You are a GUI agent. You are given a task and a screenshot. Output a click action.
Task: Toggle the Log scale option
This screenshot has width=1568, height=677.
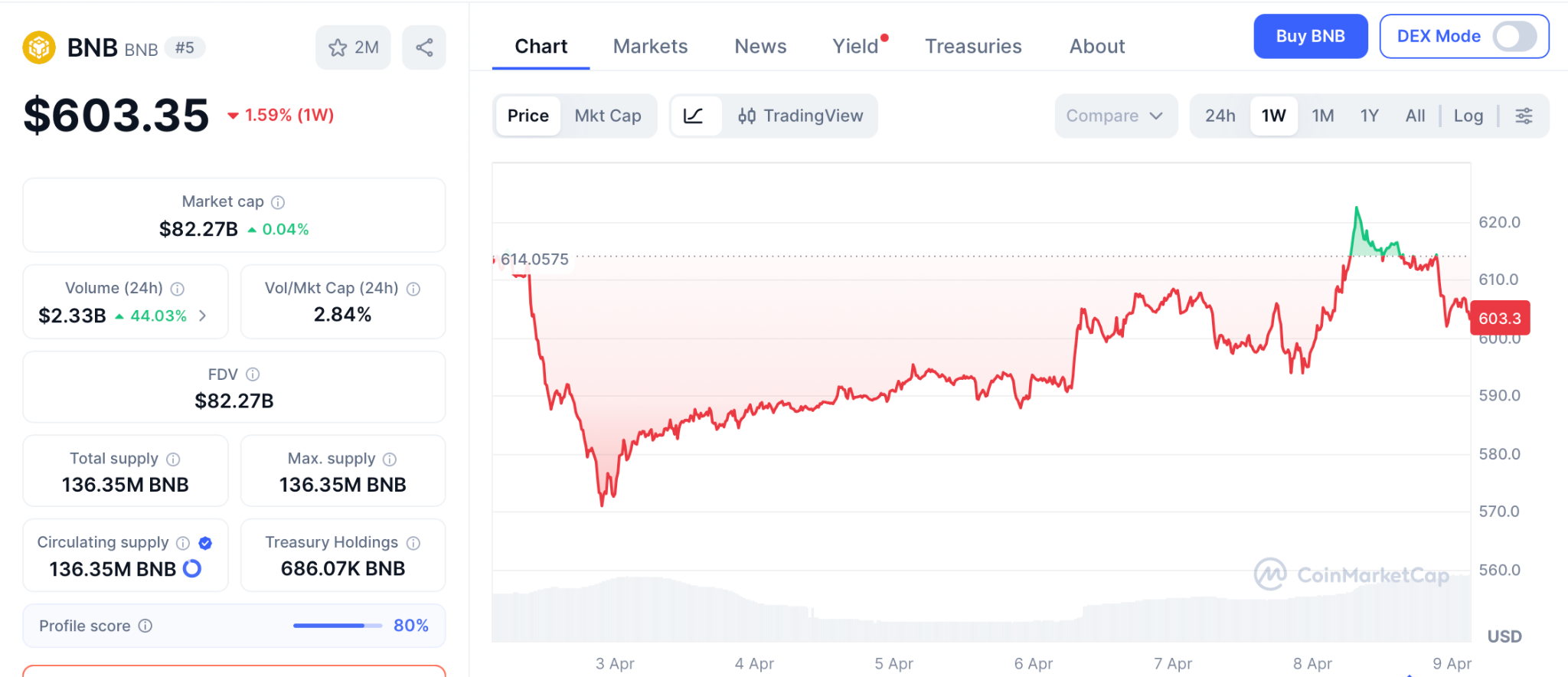(1468, 116)
